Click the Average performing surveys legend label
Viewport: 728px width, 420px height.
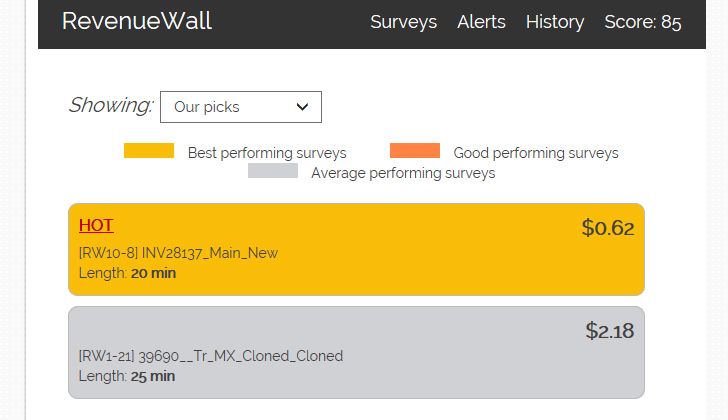(403, 173)
